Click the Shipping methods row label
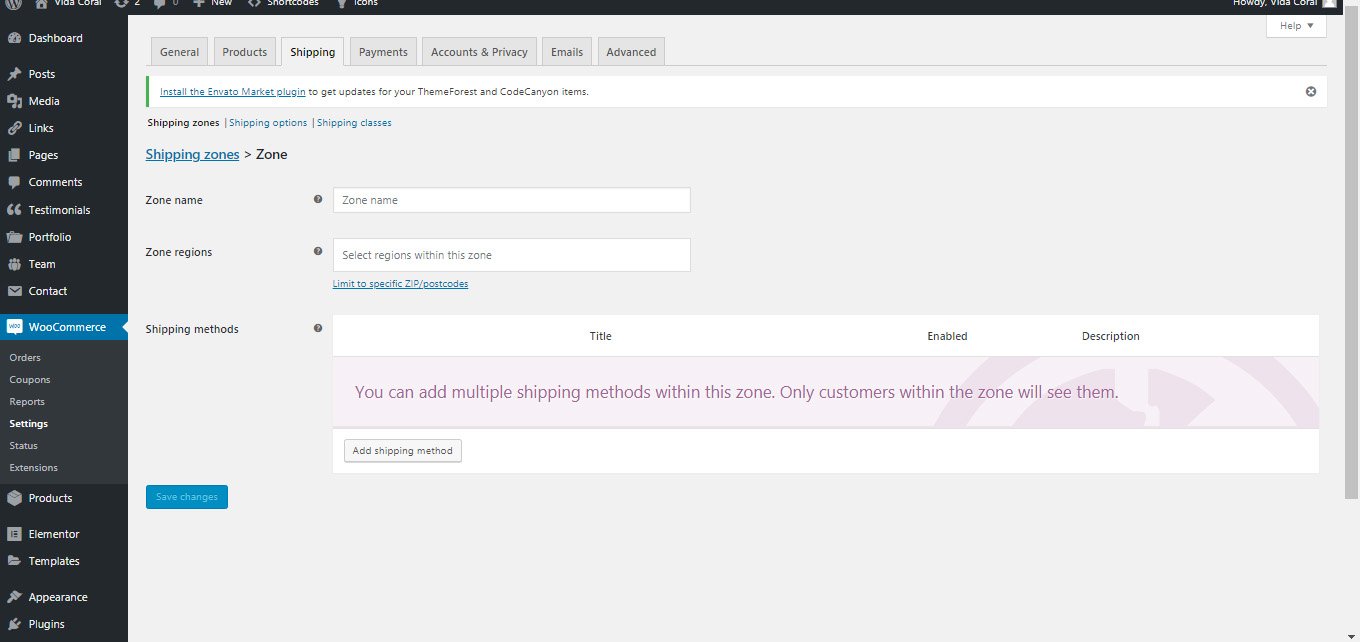The image size is (1360, 642). pos(192,329)
